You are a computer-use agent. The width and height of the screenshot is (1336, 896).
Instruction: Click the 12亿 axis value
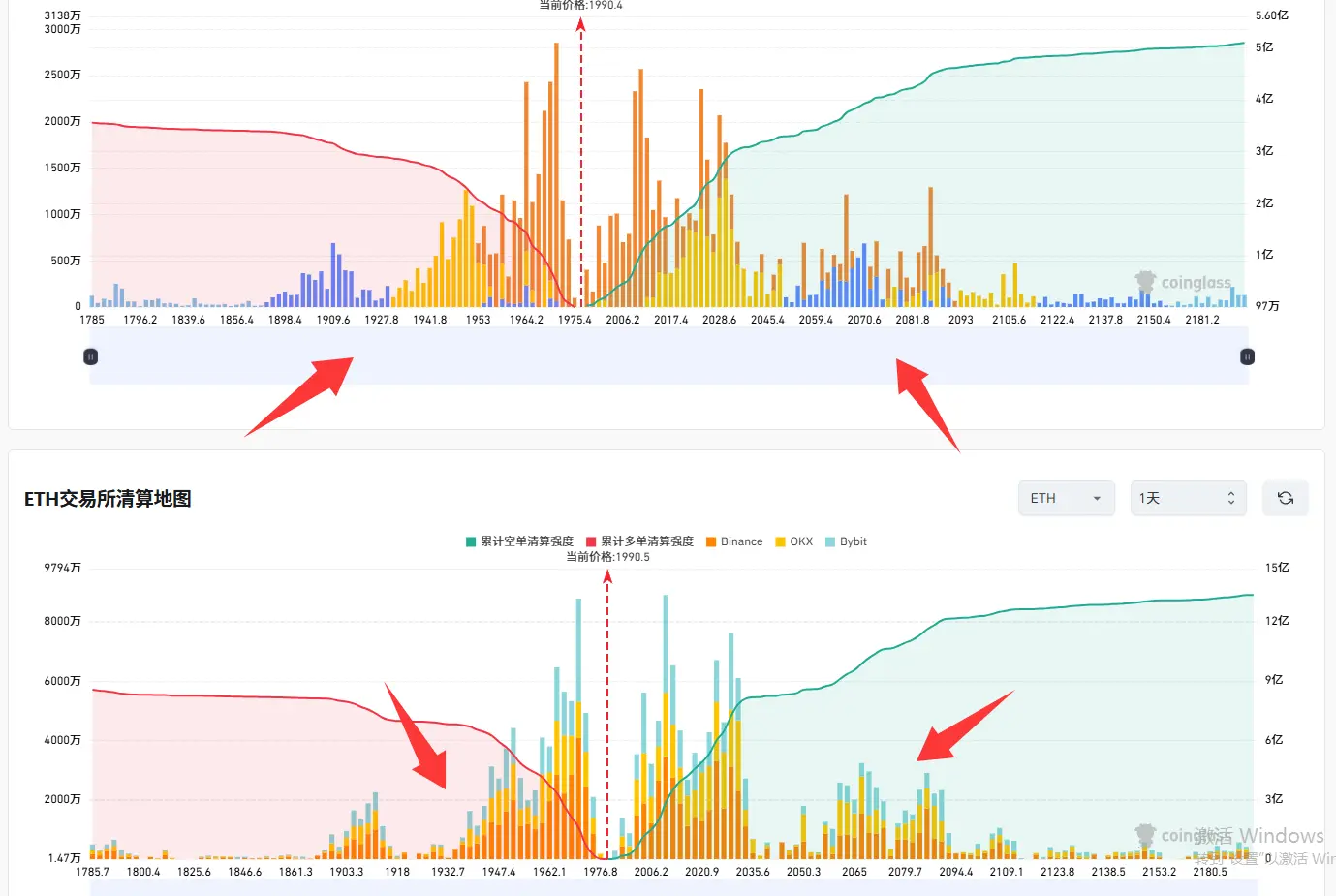[x=1277, y=621]
